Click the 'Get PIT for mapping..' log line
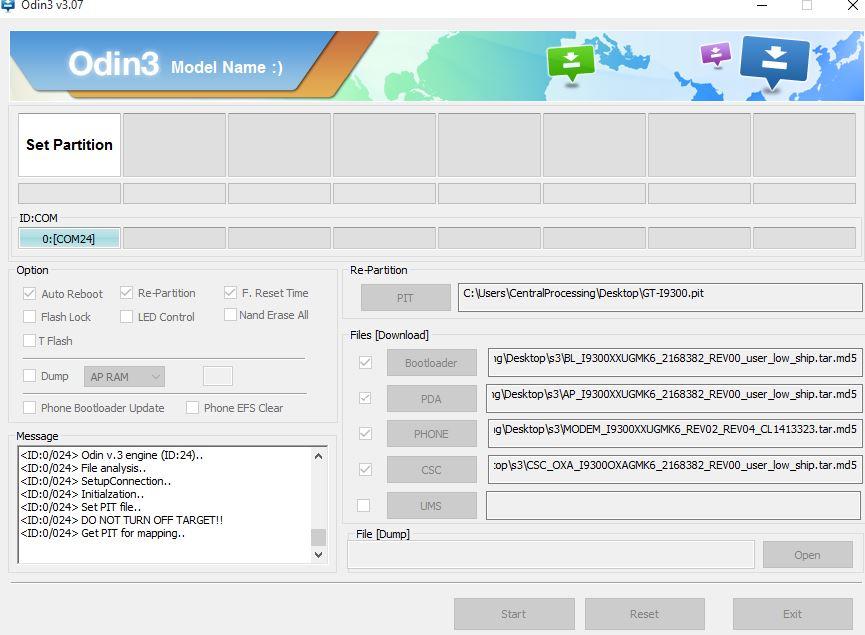This screenshot has height=635, width=865. 103,533
